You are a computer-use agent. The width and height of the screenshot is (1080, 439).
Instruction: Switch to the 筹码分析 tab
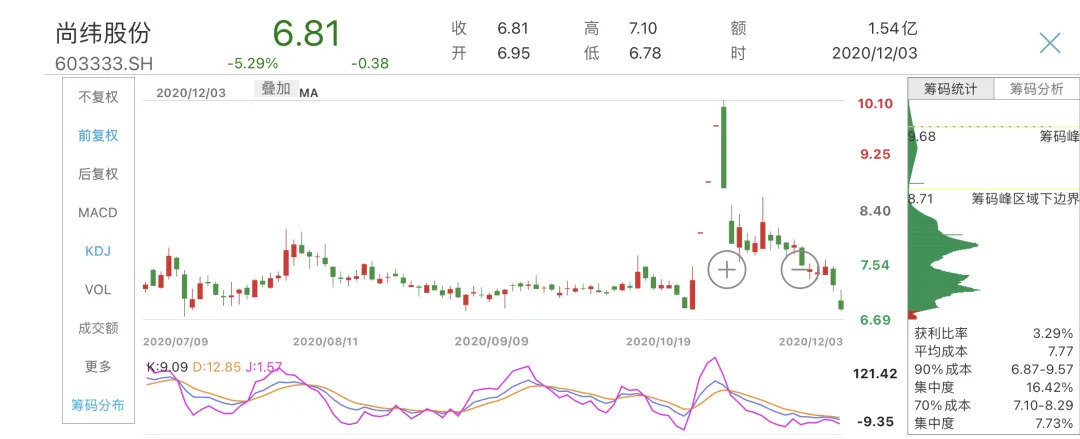[1036, 89]
